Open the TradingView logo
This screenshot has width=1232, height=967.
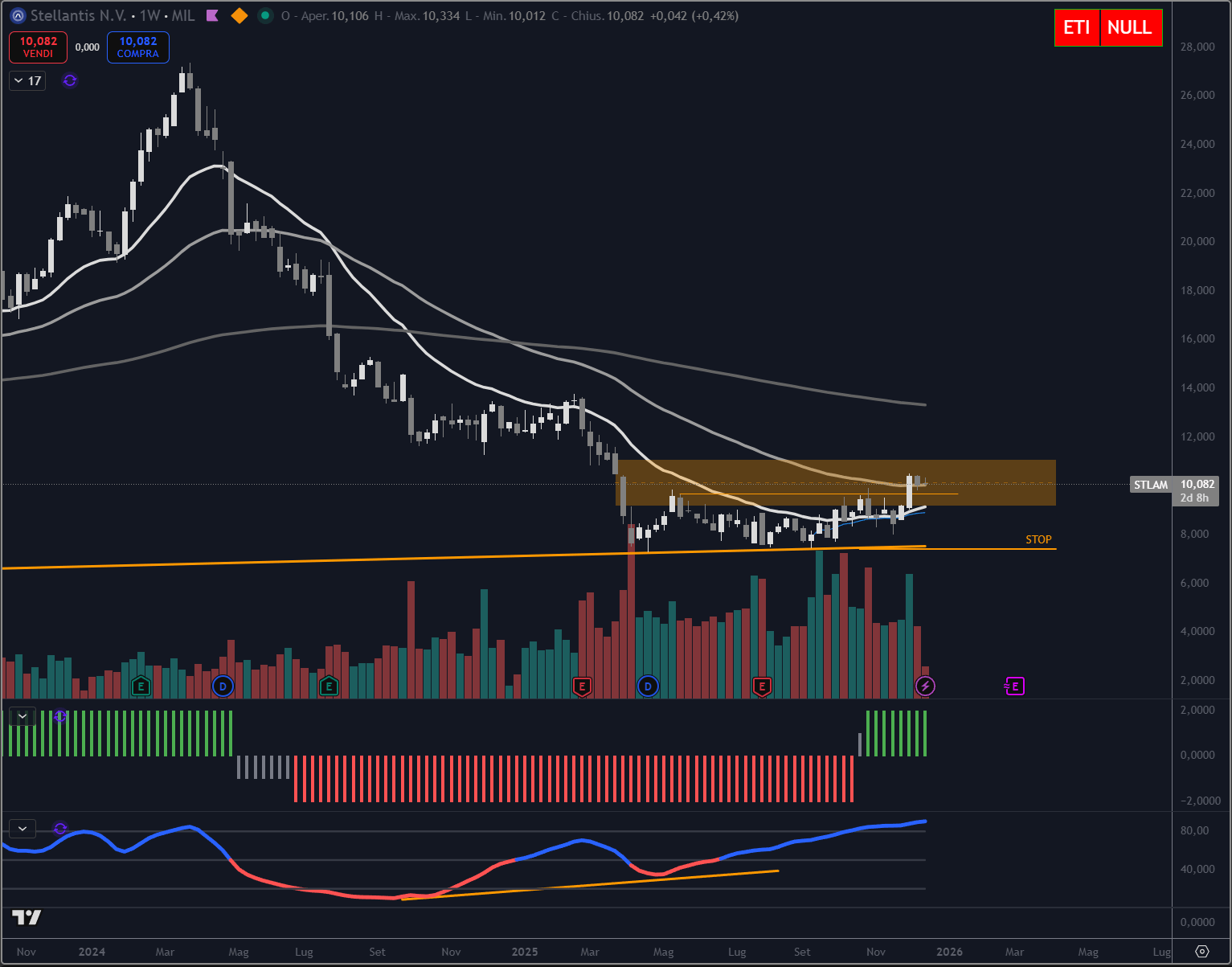click(27, 917)
